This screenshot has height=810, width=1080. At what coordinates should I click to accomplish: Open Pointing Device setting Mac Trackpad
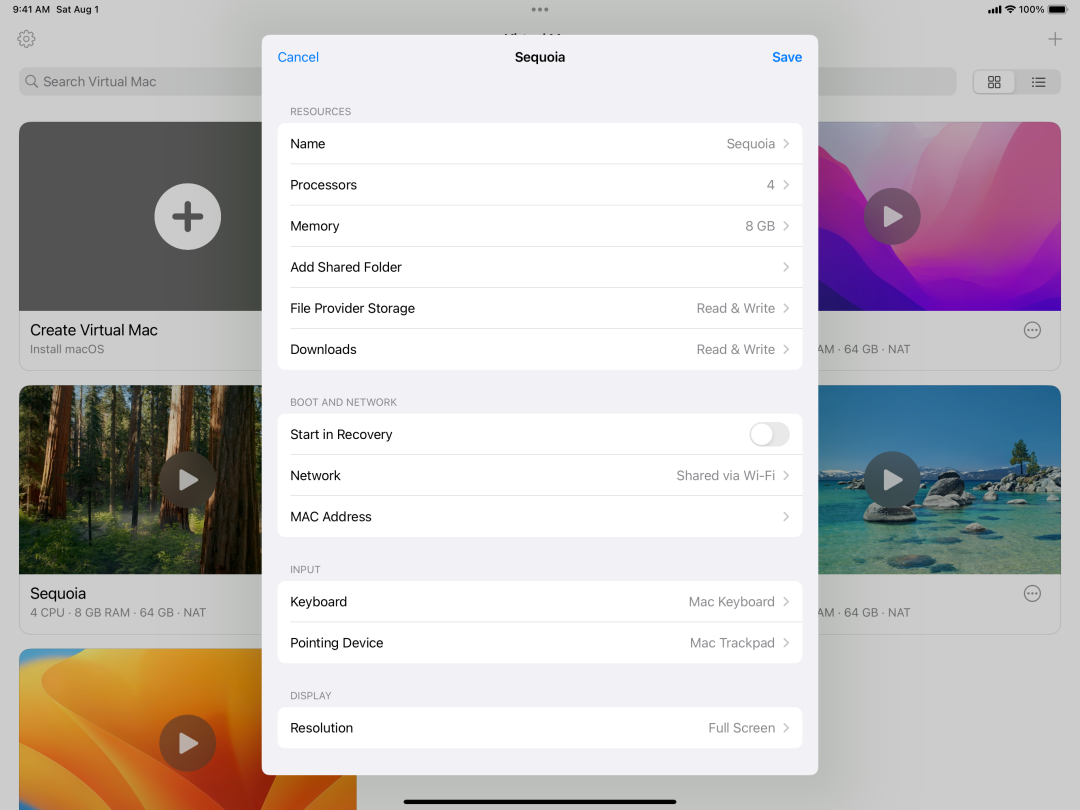540,643
